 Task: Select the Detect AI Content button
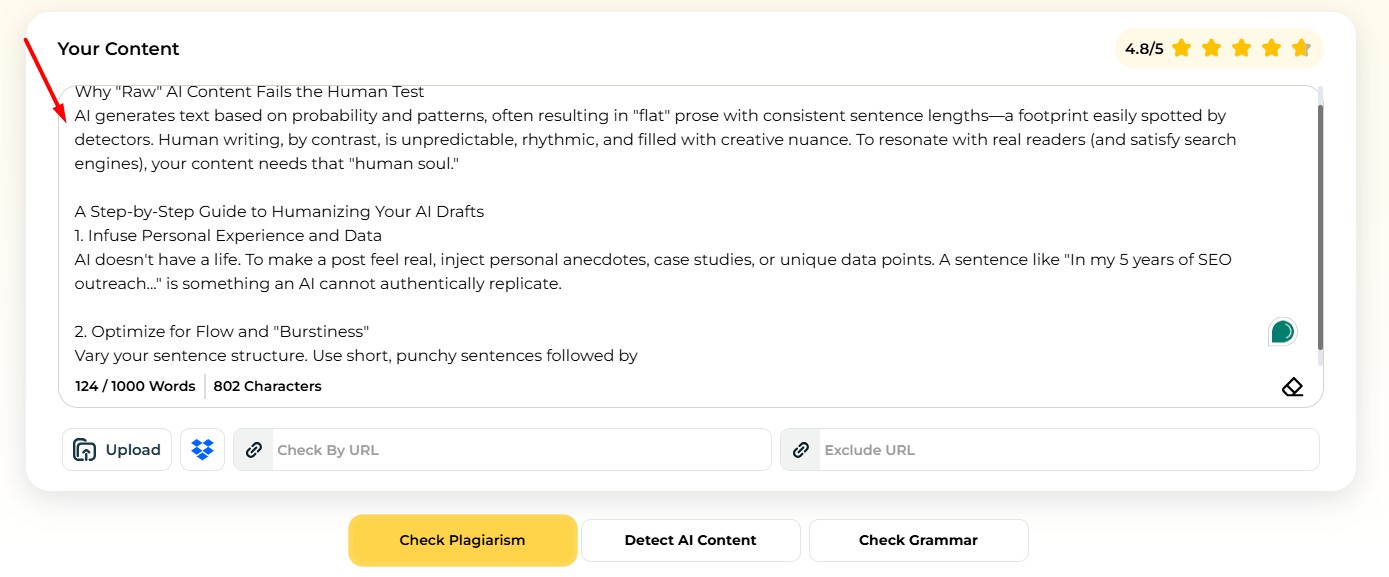[x=690, y=540]
